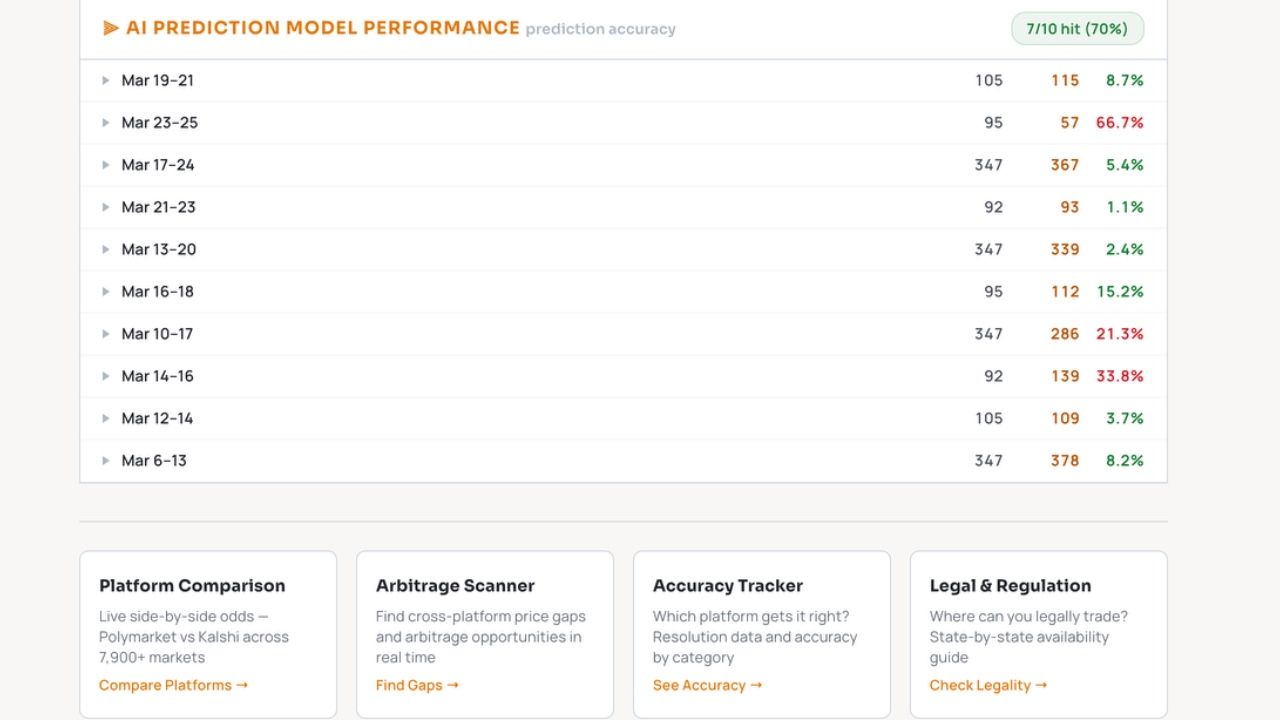Select the Arbitrage Scanner card title
1280x720 pixels.
coord(455,586)
